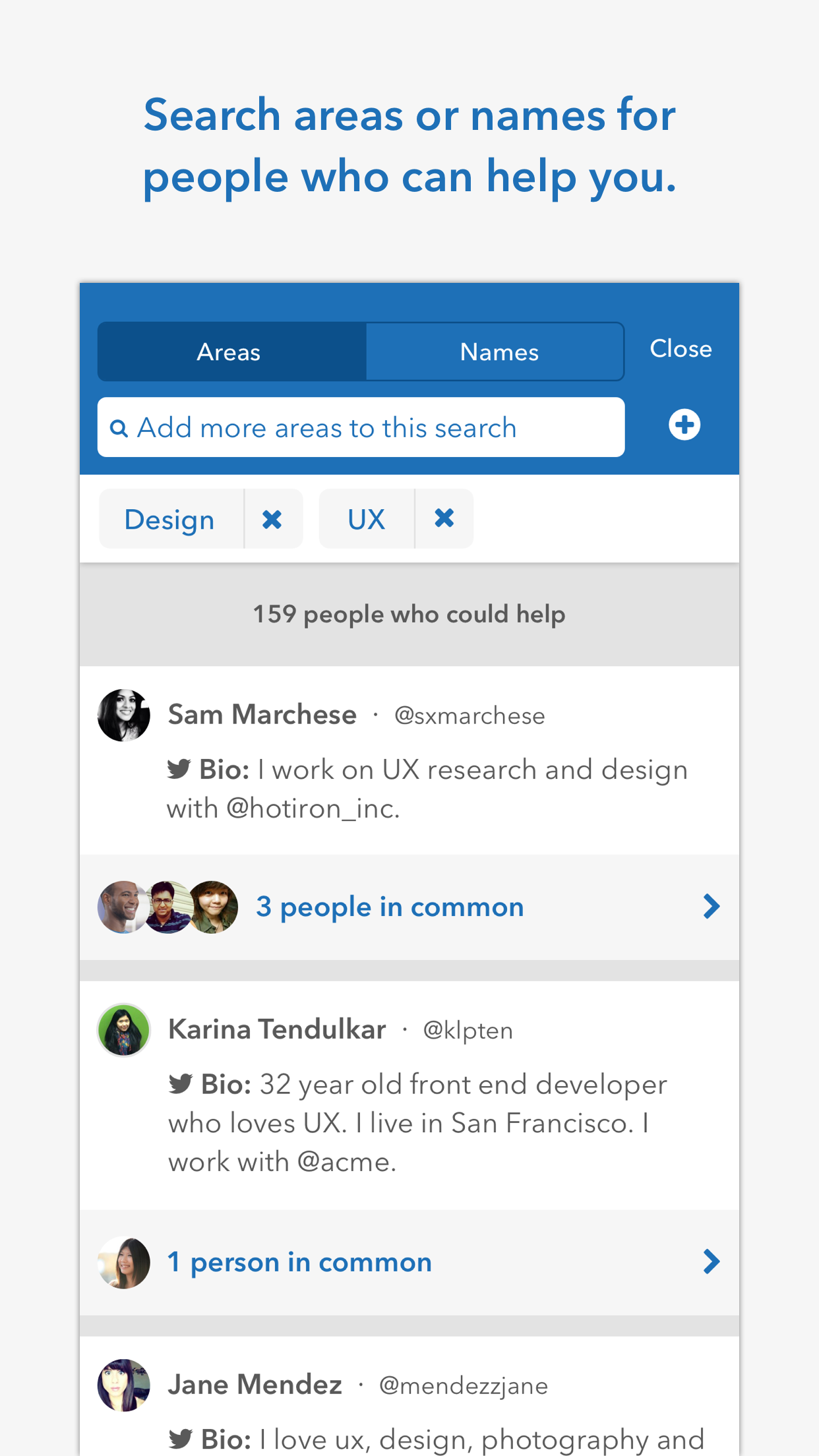Open Sam Marchese's profile avatar
Viewport: 819px width, 1456px height.
point(124,715)
